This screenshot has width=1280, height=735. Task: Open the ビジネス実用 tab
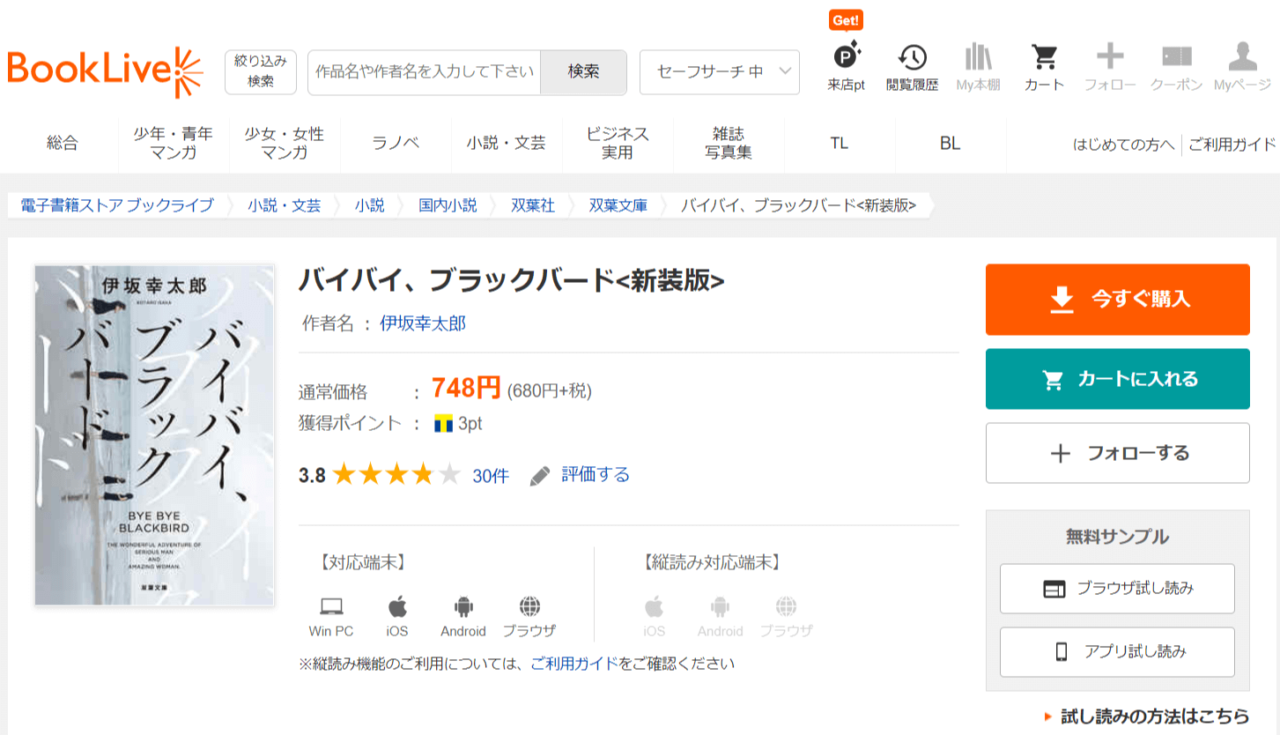pyautogui.click(x=617, y=143)
